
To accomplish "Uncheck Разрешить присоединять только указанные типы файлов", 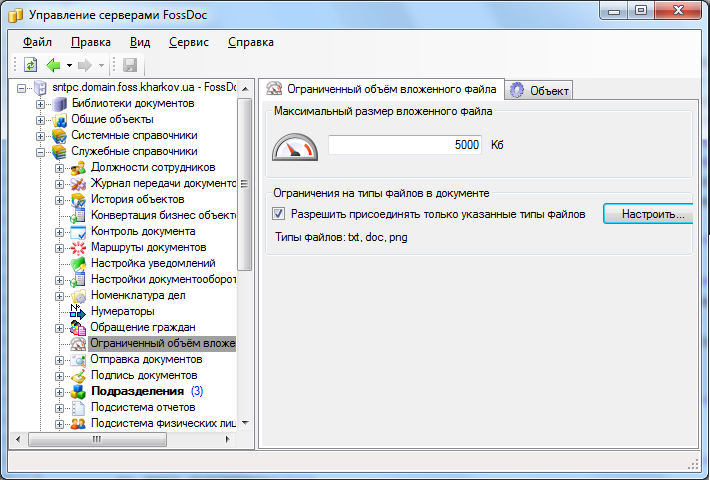I will click(x=278, y=214).
